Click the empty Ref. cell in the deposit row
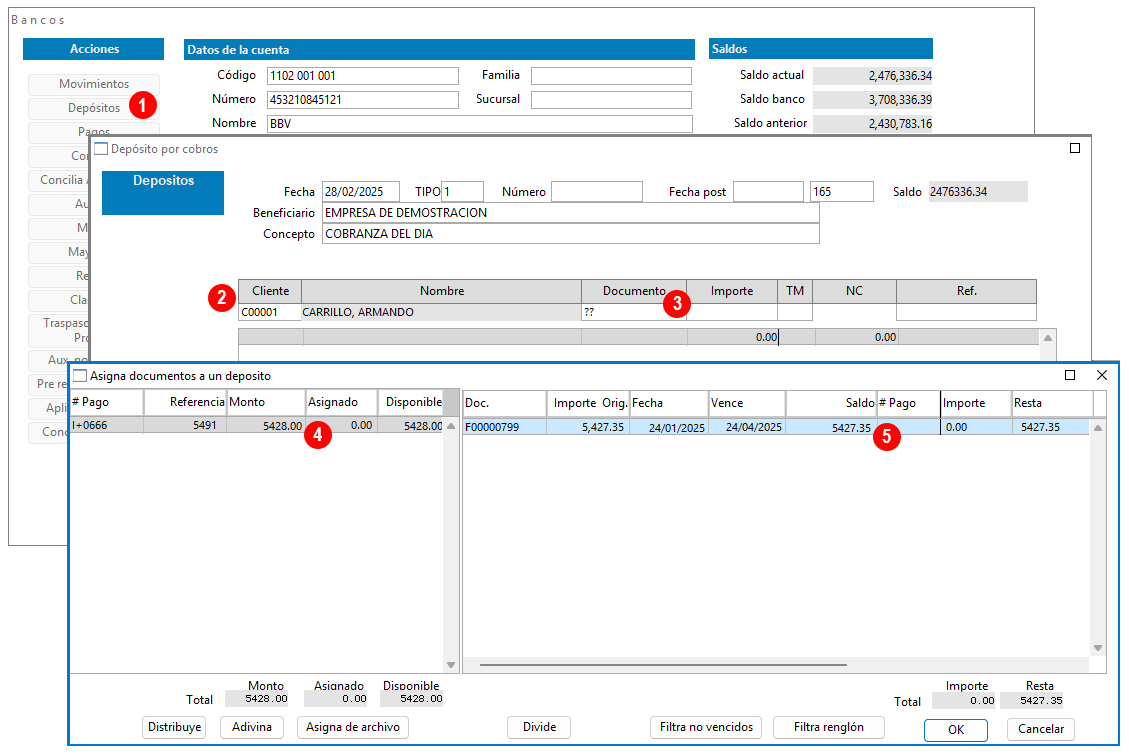This screenshot has width=1129, height=755. click(x=966, y=312)
